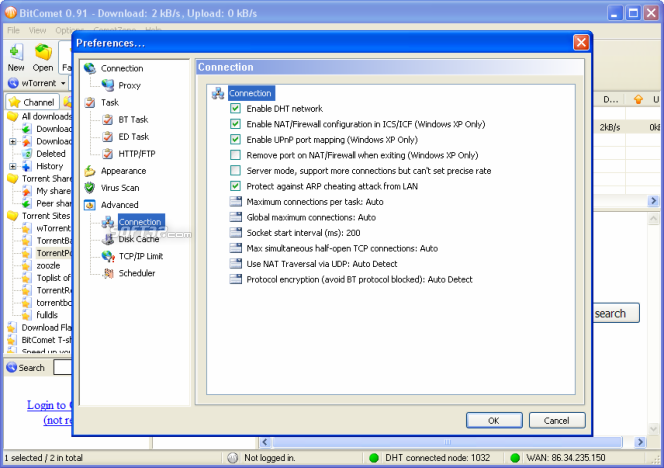Click Cancel in Preferences dialog

pyautogui.click(x=557, y=421)
